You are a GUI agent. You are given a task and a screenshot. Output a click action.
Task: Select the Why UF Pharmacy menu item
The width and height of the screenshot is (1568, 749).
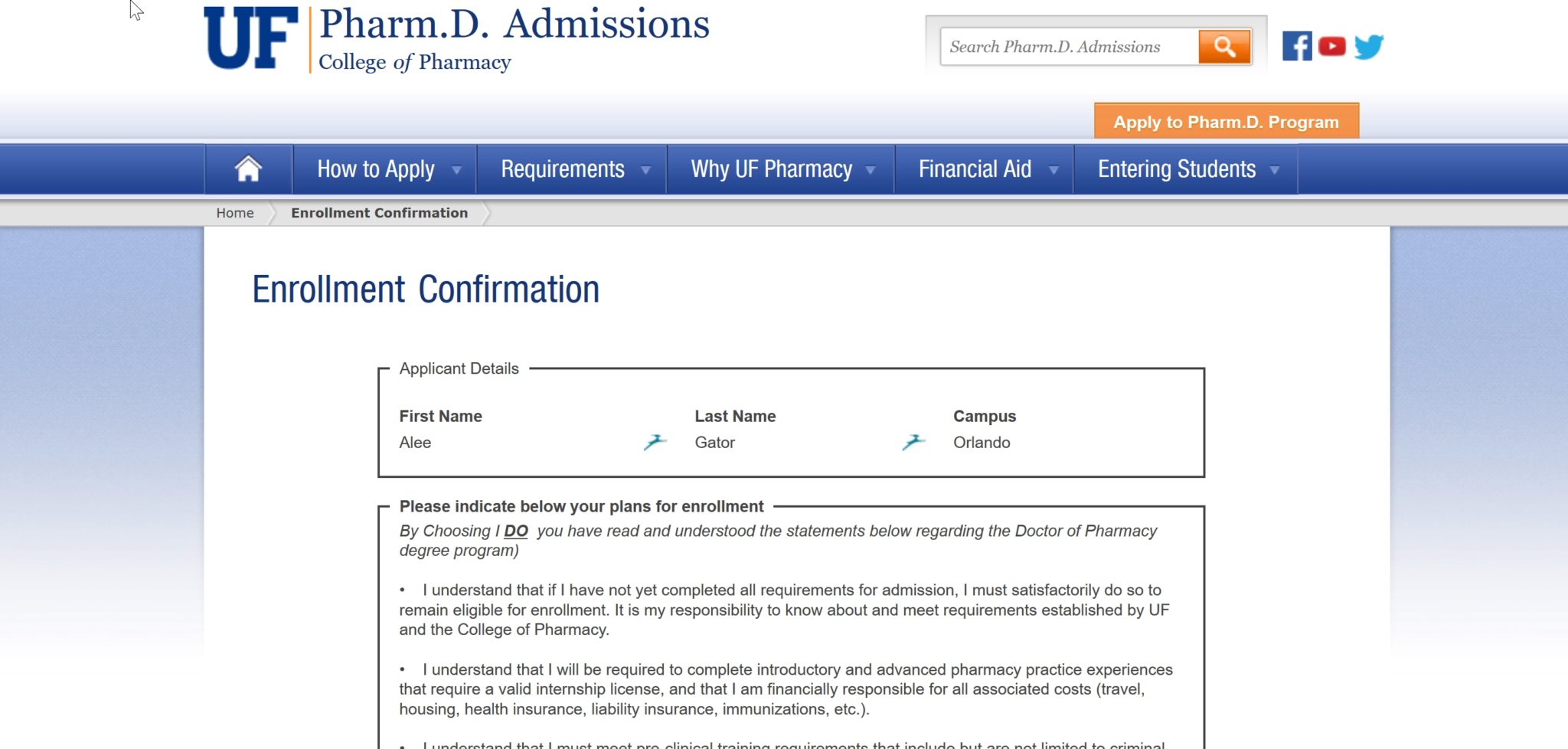772,168
